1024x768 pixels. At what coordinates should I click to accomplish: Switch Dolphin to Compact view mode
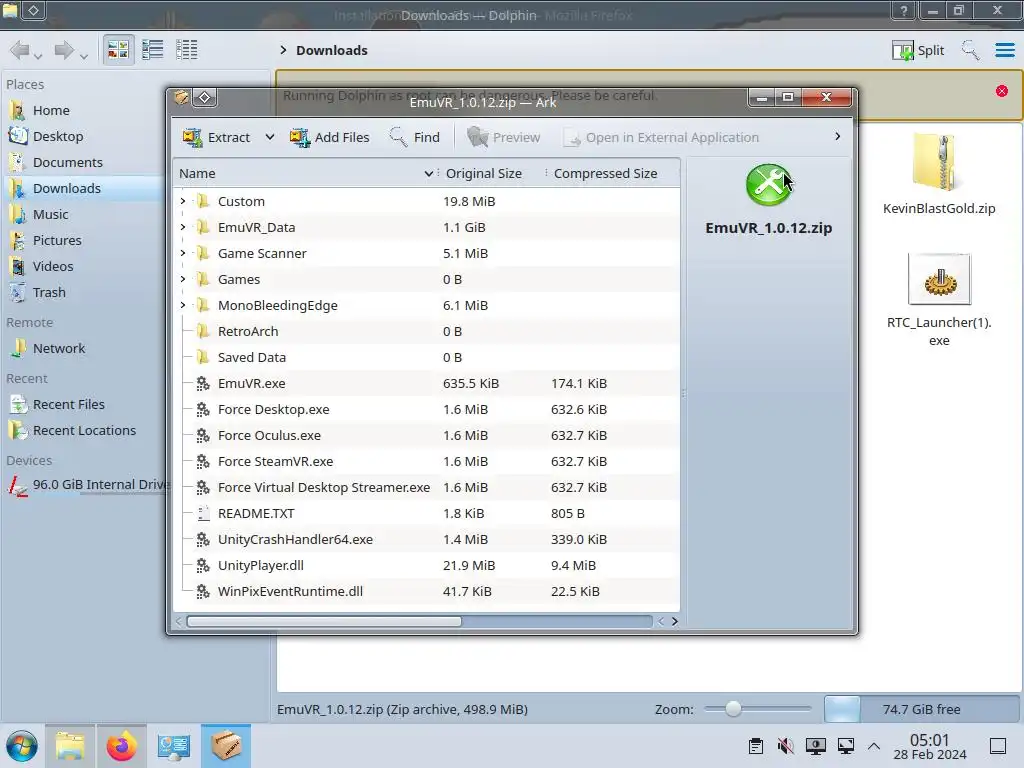click(x=153, y=50)
